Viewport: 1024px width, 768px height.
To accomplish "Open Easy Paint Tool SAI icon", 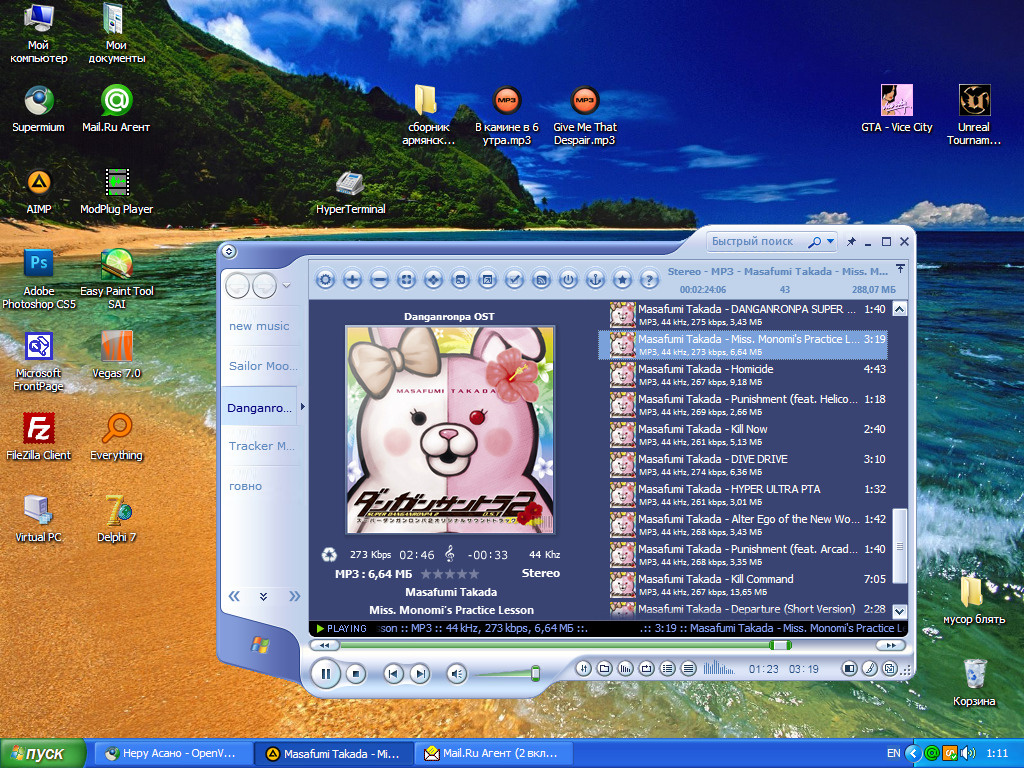I will [x=117, y=280].
